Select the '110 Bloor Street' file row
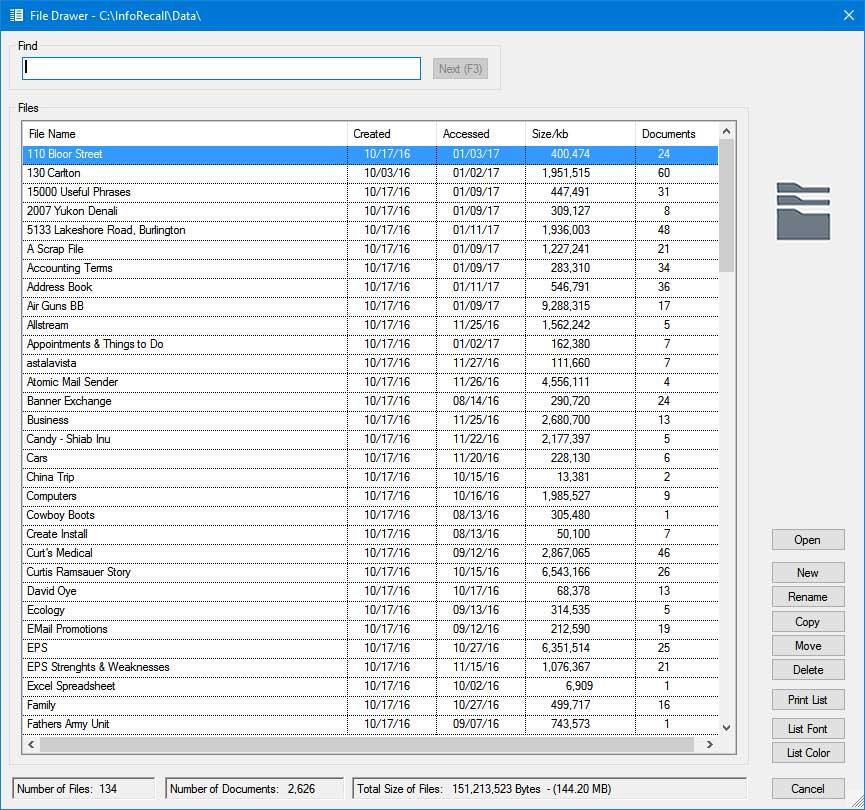 370,154
